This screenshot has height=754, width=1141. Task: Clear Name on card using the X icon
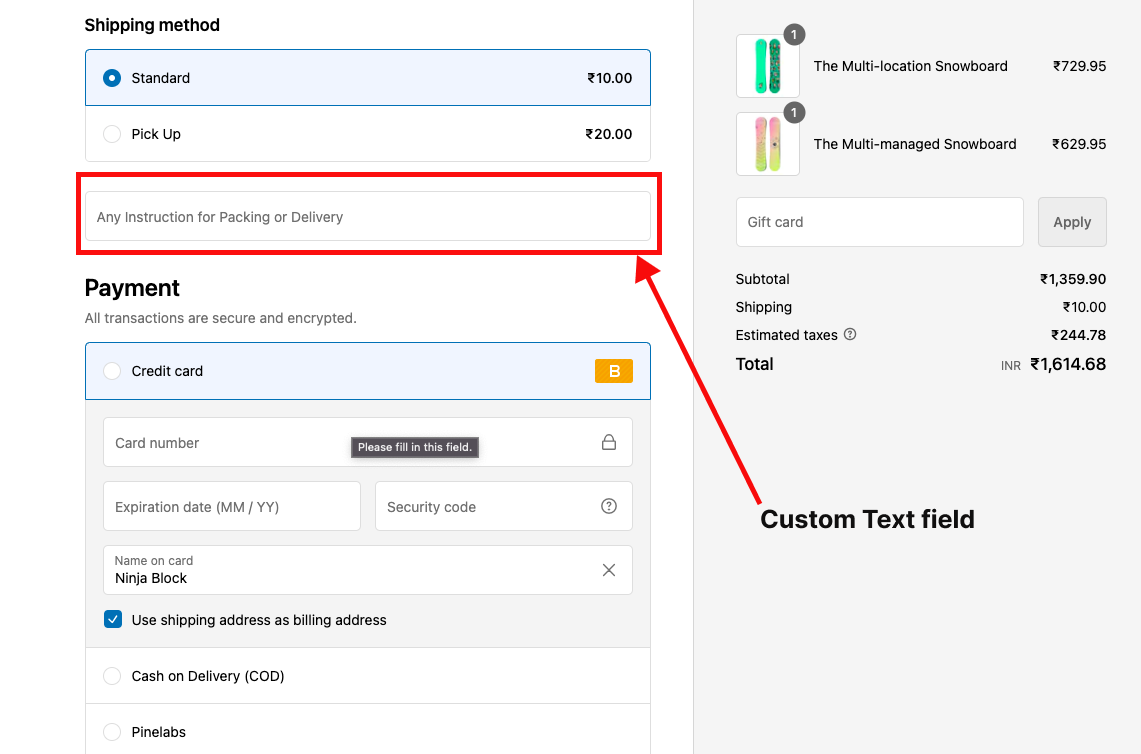coord(609,569)
